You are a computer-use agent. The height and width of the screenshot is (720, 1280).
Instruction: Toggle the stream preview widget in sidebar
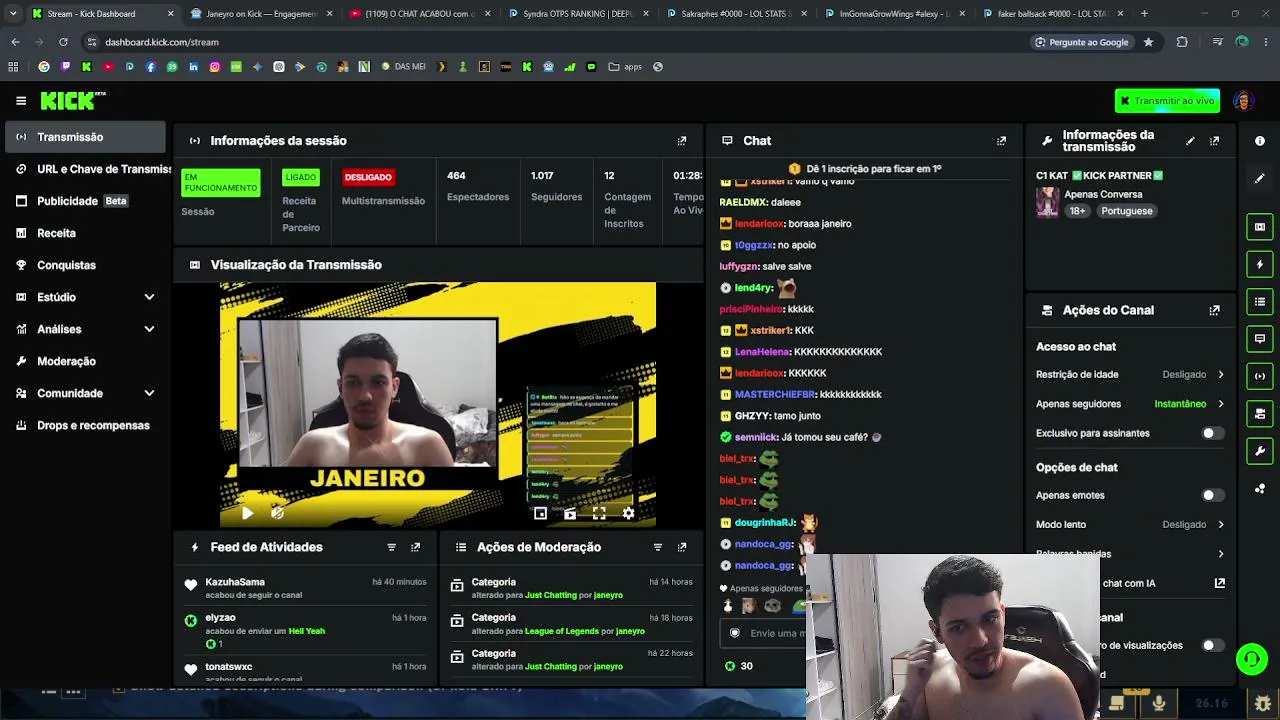point(1260,227)
